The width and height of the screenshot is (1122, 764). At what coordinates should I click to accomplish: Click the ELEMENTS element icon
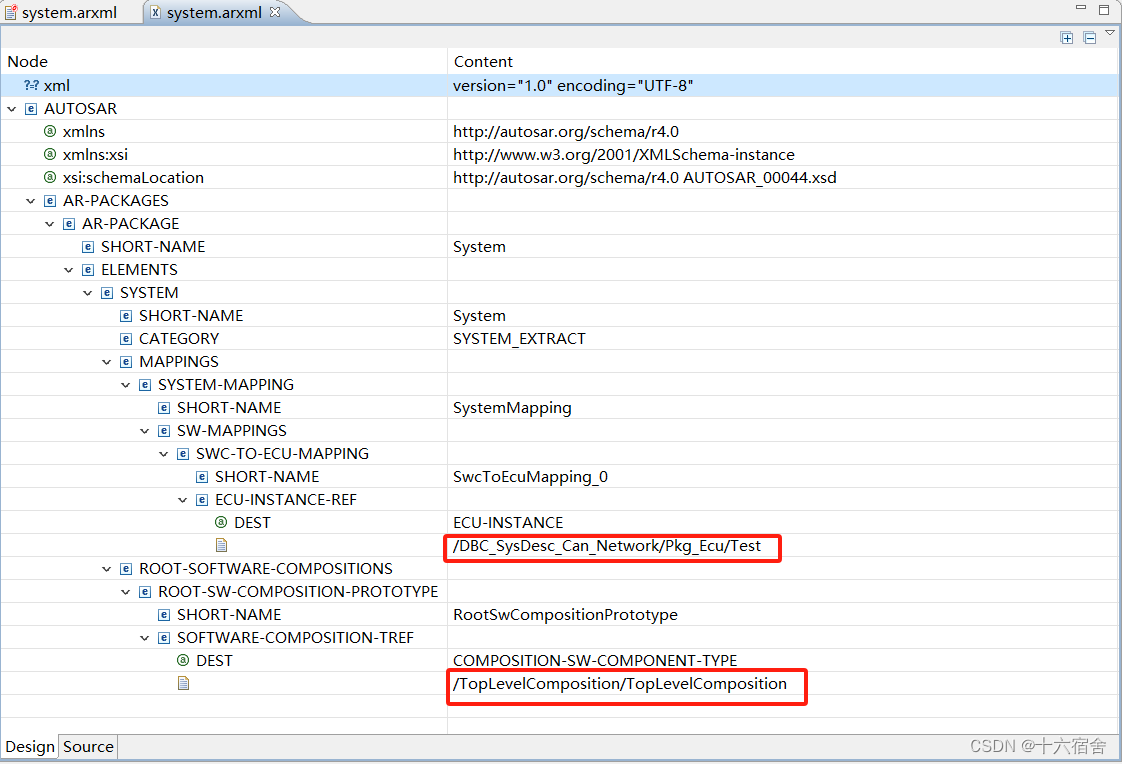click(x=88, y=270)
